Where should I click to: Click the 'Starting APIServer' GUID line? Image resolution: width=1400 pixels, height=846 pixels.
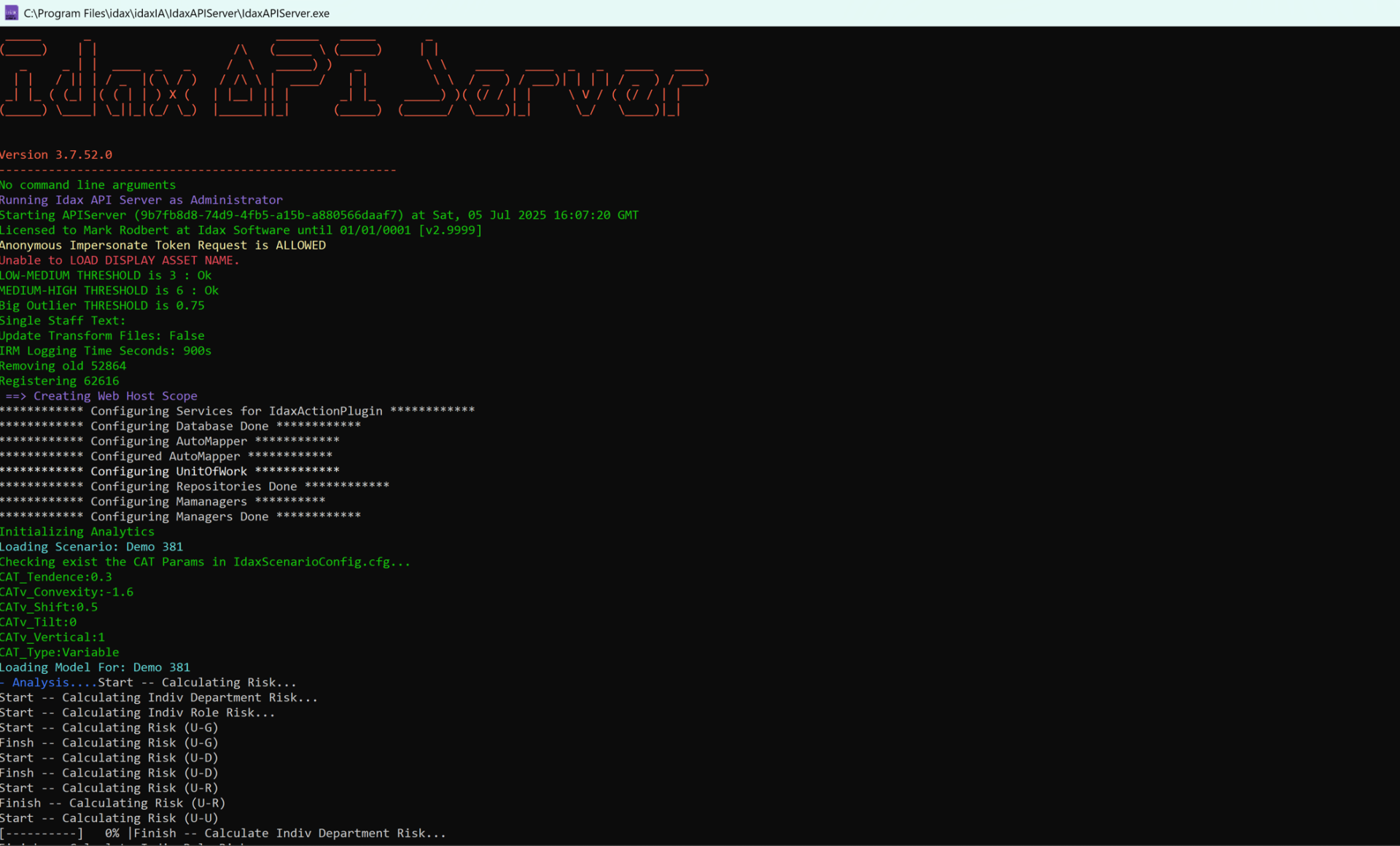point(319,215)
